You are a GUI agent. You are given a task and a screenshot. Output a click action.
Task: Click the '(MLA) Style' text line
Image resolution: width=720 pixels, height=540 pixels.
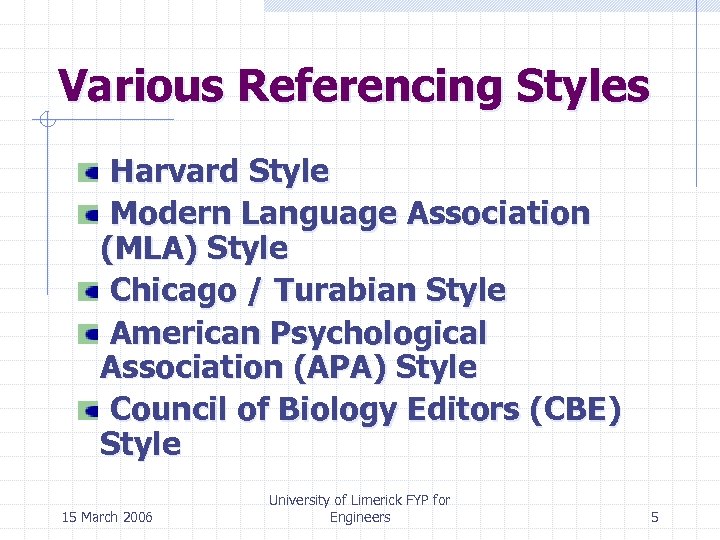(x=194, y=248)
